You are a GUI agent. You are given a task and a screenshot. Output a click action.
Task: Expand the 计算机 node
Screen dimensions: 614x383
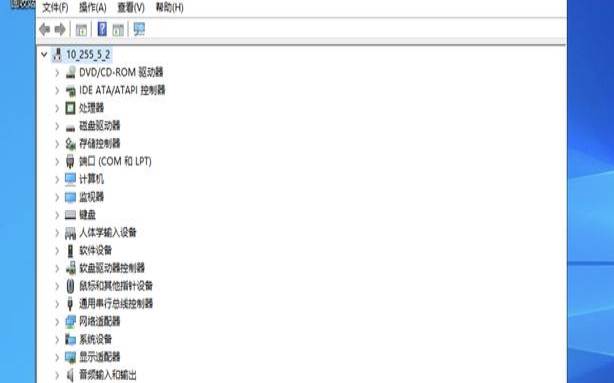(57, 179)
